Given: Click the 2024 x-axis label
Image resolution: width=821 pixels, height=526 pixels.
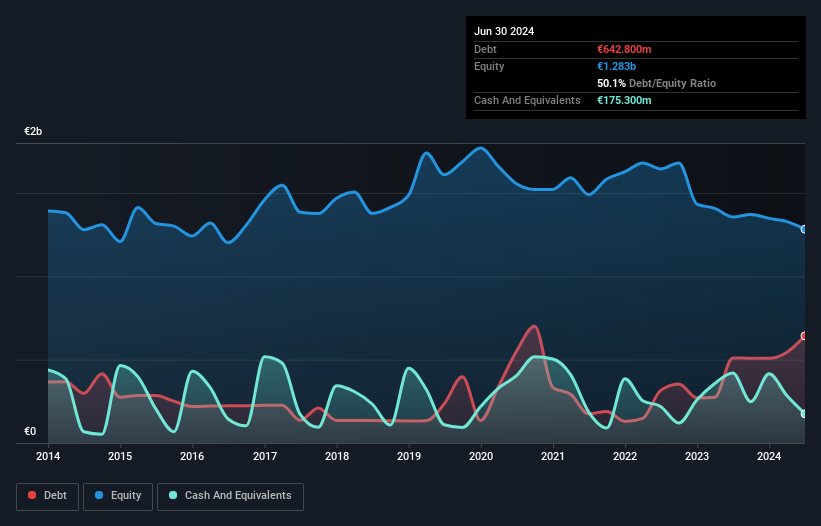Looking at the screenshot, I should pos(770,457).
